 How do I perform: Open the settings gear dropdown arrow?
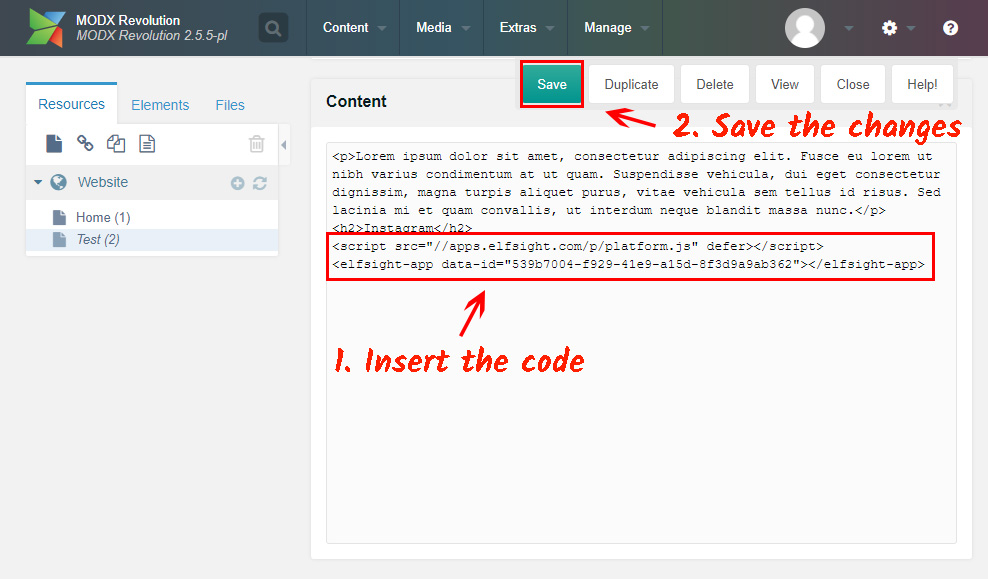910,28
